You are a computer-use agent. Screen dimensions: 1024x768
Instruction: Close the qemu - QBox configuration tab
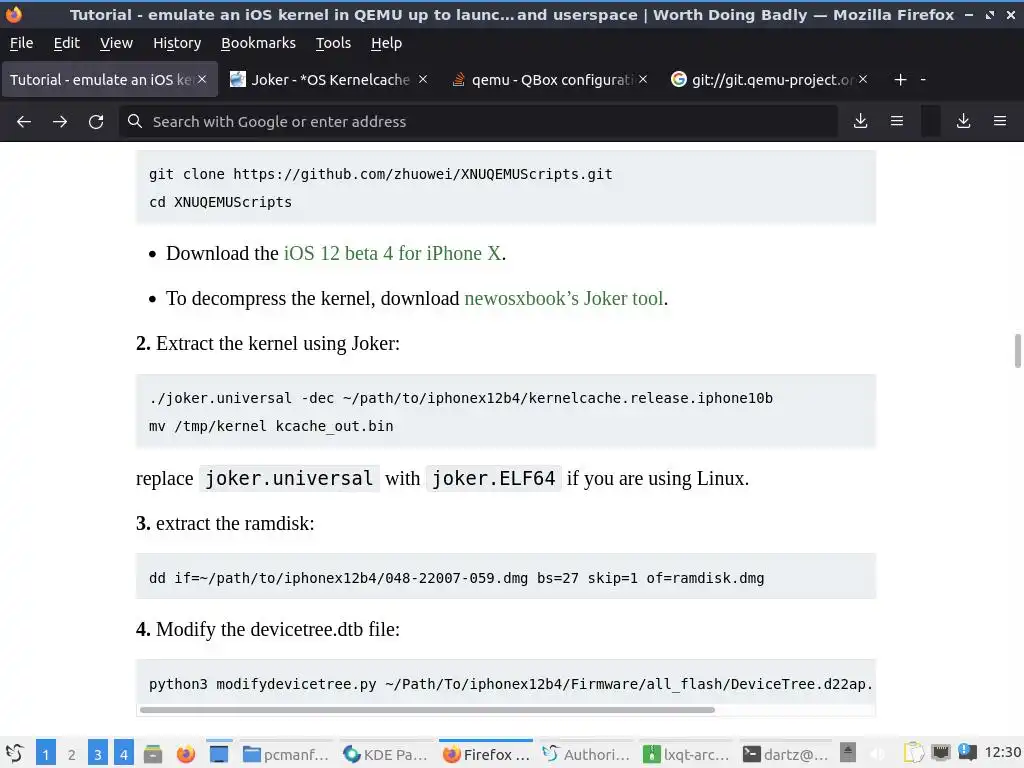click(643, 79)
